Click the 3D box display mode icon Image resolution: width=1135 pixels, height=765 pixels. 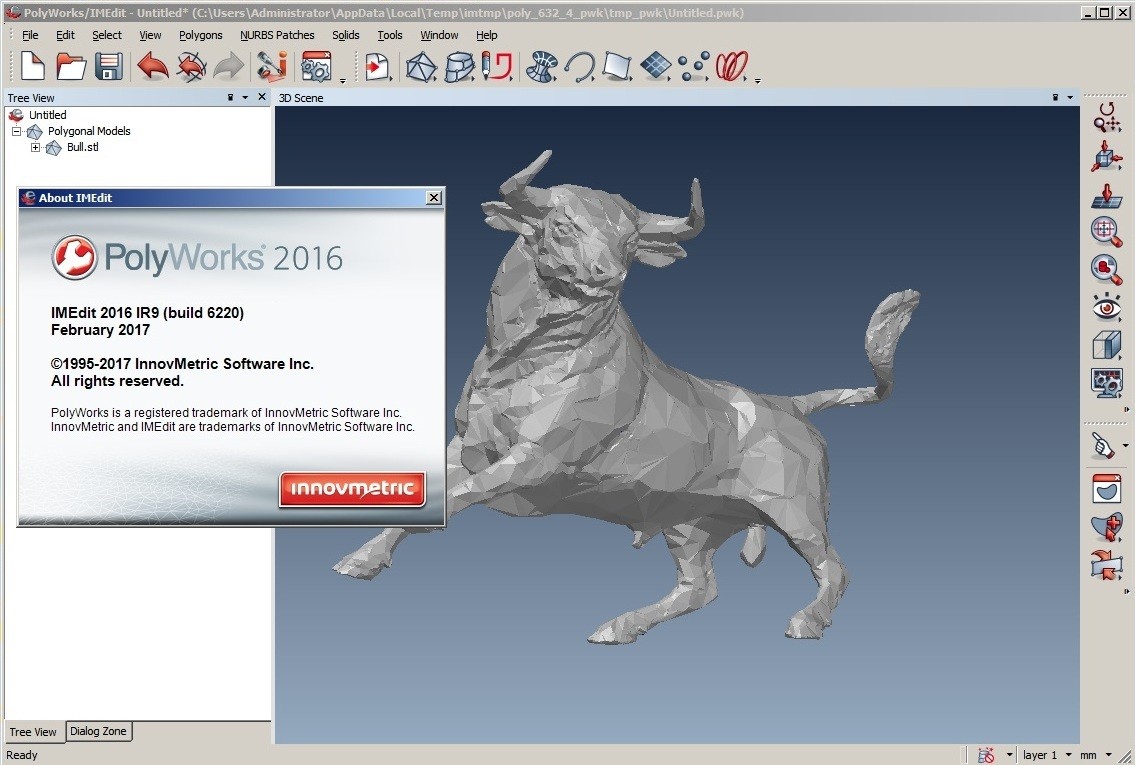[1106, 345]
